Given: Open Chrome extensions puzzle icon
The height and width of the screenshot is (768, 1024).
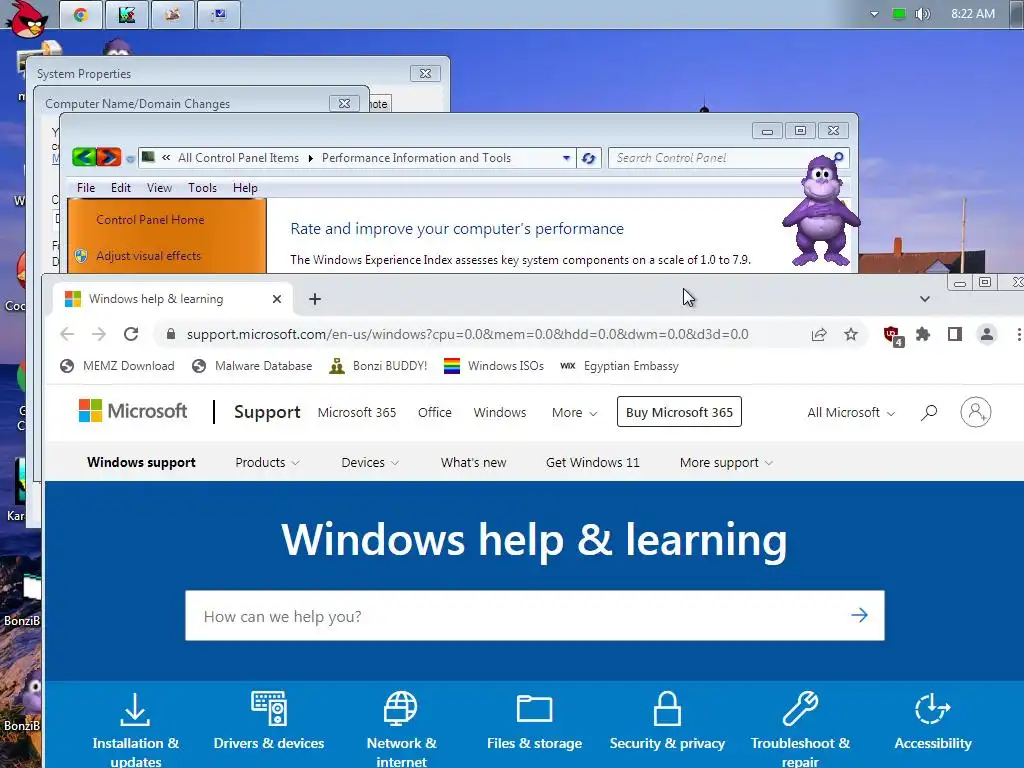Looking at the screenshot, I should coord(923,334).
